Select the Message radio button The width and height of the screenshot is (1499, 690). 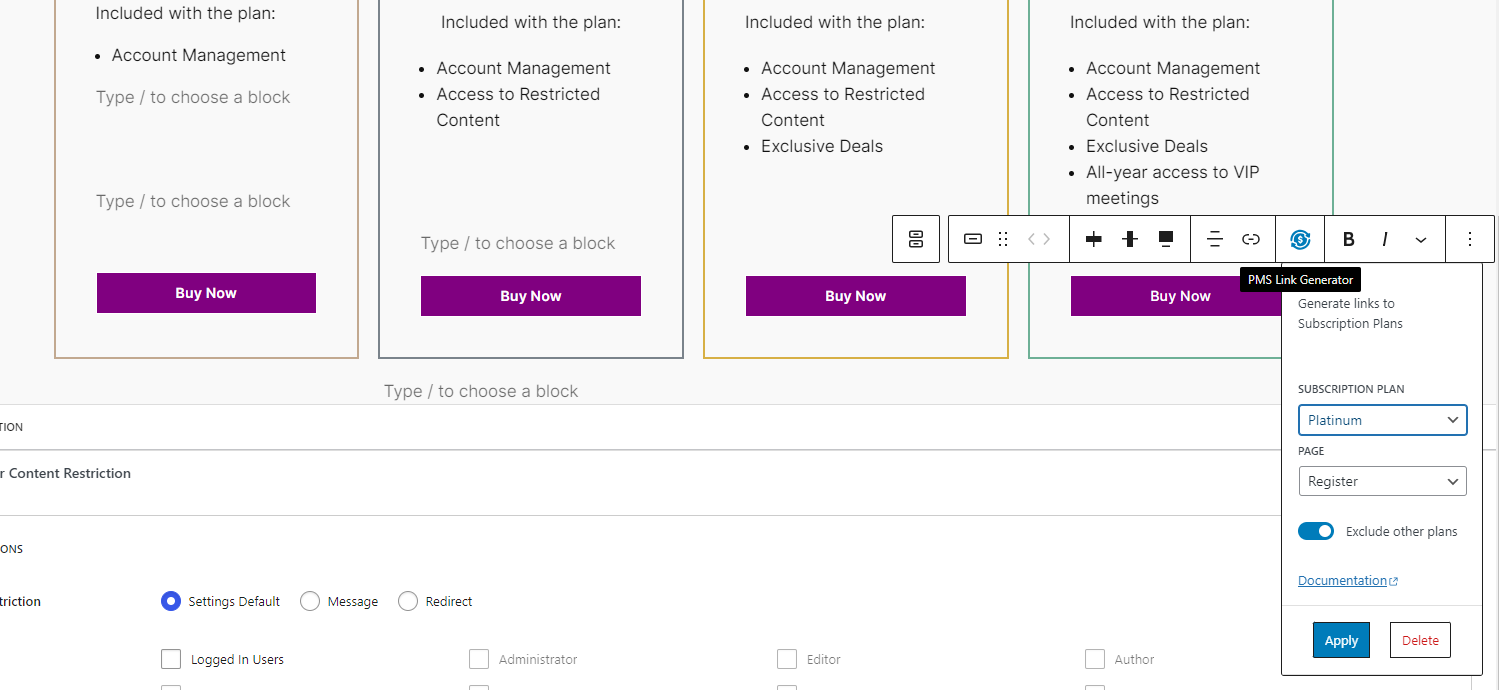point(310,601)
